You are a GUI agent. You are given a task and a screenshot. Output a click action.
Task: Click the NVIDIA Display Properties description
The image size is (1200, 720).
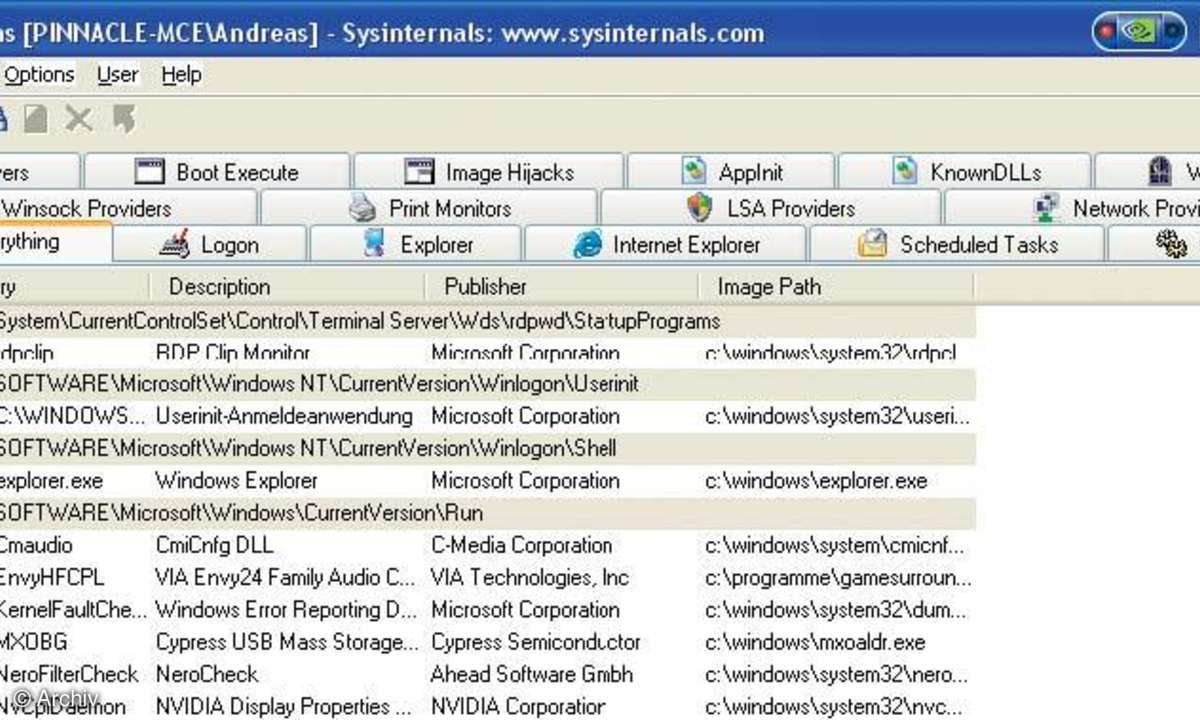283,706
